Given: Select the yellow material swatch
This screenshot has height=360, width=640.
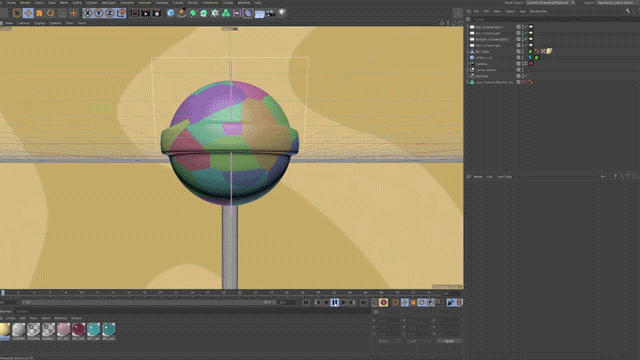Looking at the screenshot, I should [x=5, y=330].
